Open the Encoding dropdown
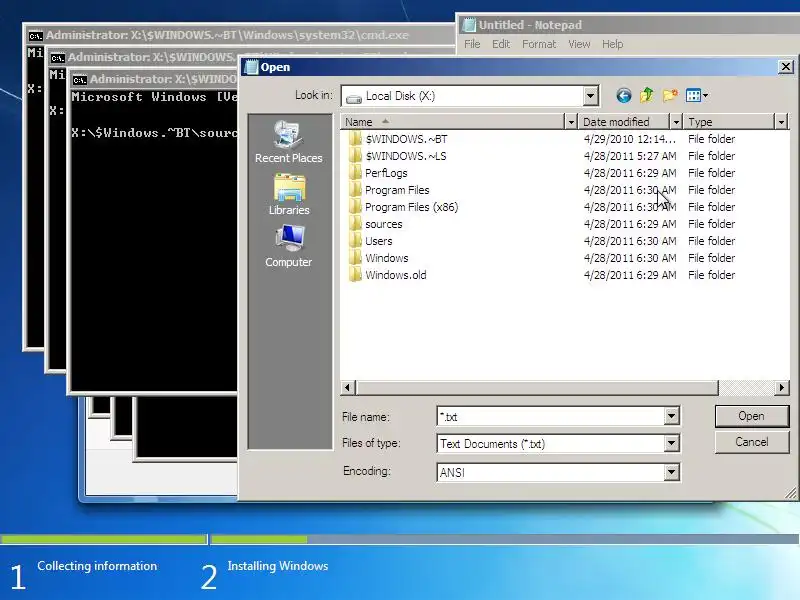The image size is (800, 600). pos(671,472)
